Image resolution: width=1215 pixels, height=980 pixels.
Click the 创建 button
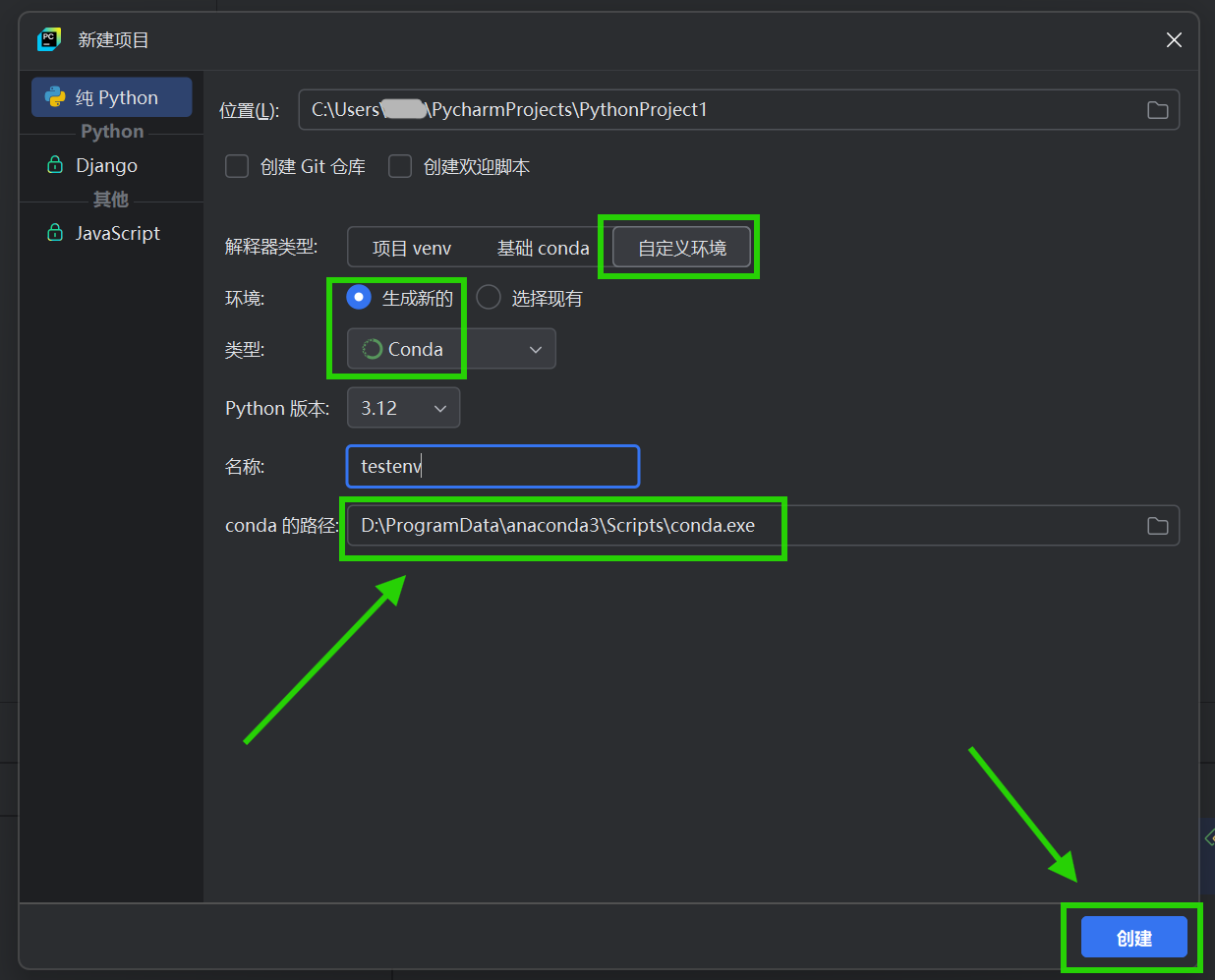[x=1134, y=938]
